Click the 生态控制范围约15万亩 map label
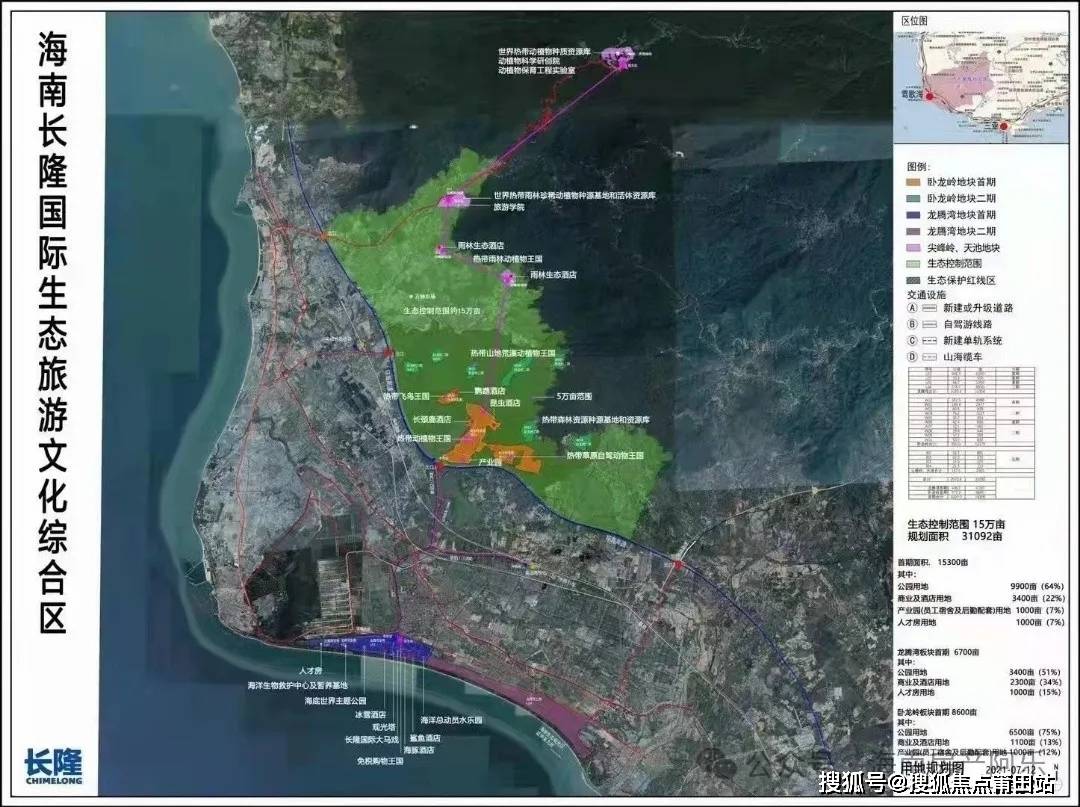Viewport: 1080px width, 807px height. [x=442, y=311]
